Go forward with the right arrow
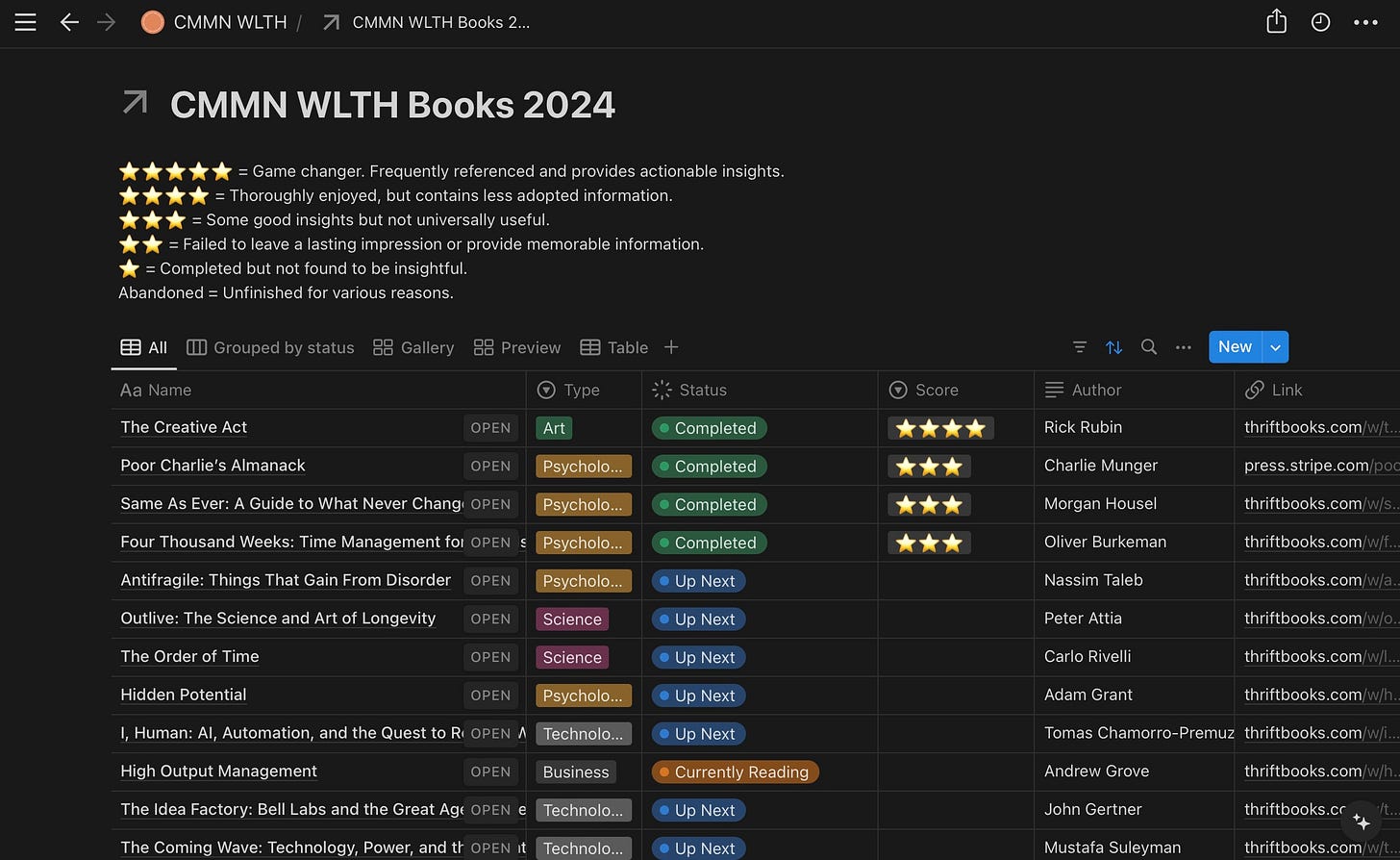 106,22
